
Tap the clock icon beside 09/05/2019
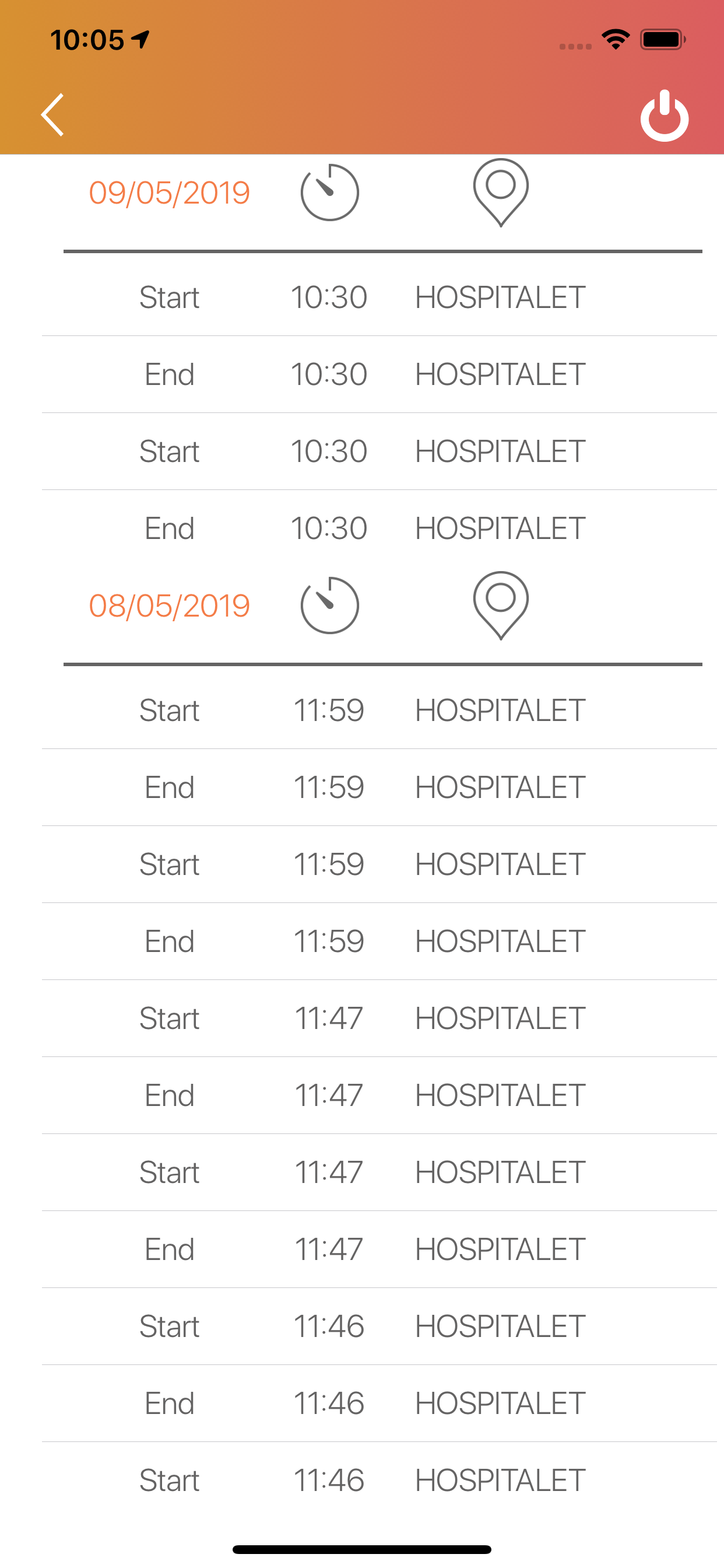click(x=330, y=192)
